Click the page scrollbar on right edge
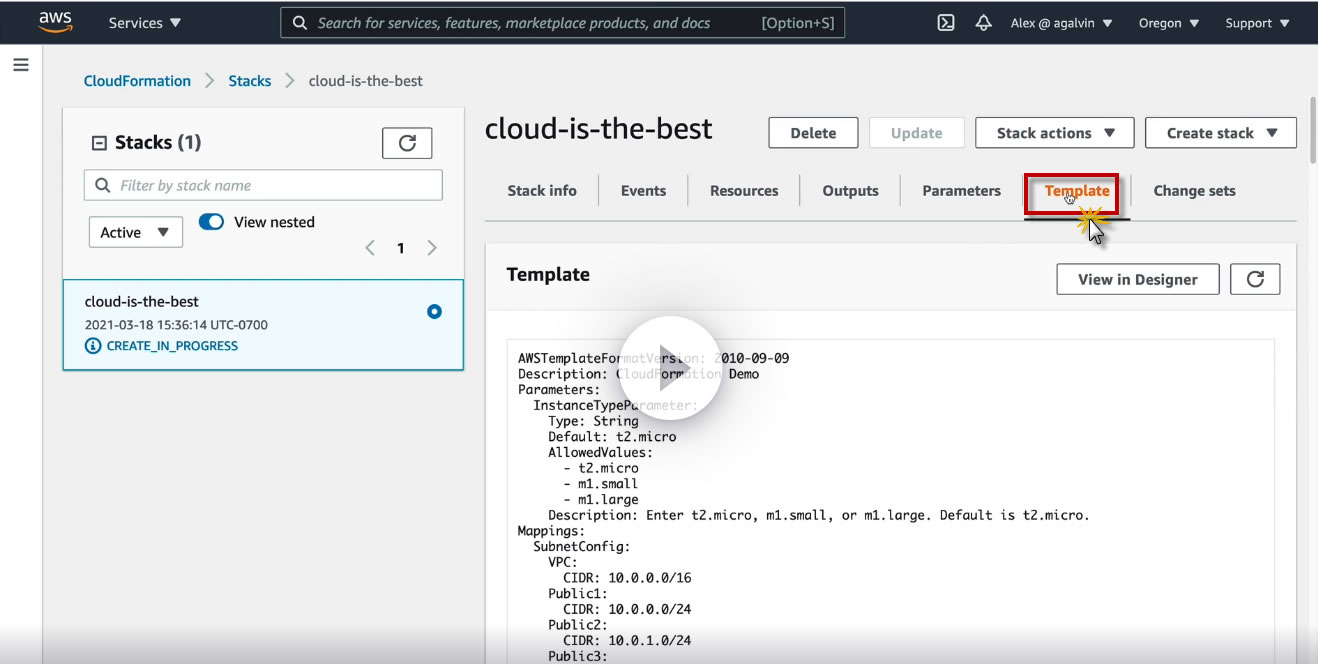The width and height of the screenshot is (1318, 664). pyautogui.click(x=1312, y=130)
